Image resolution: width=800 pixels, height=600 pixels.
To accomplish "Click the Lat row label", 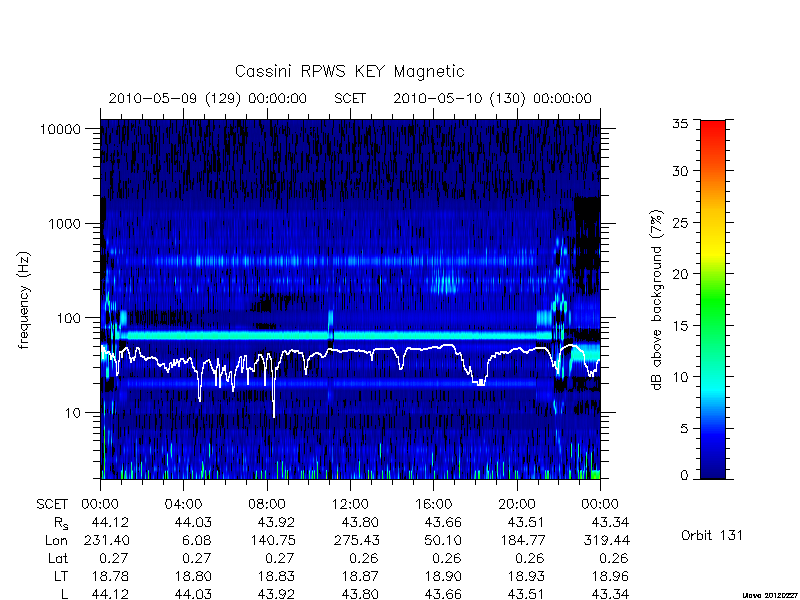I will click(58, 559).
